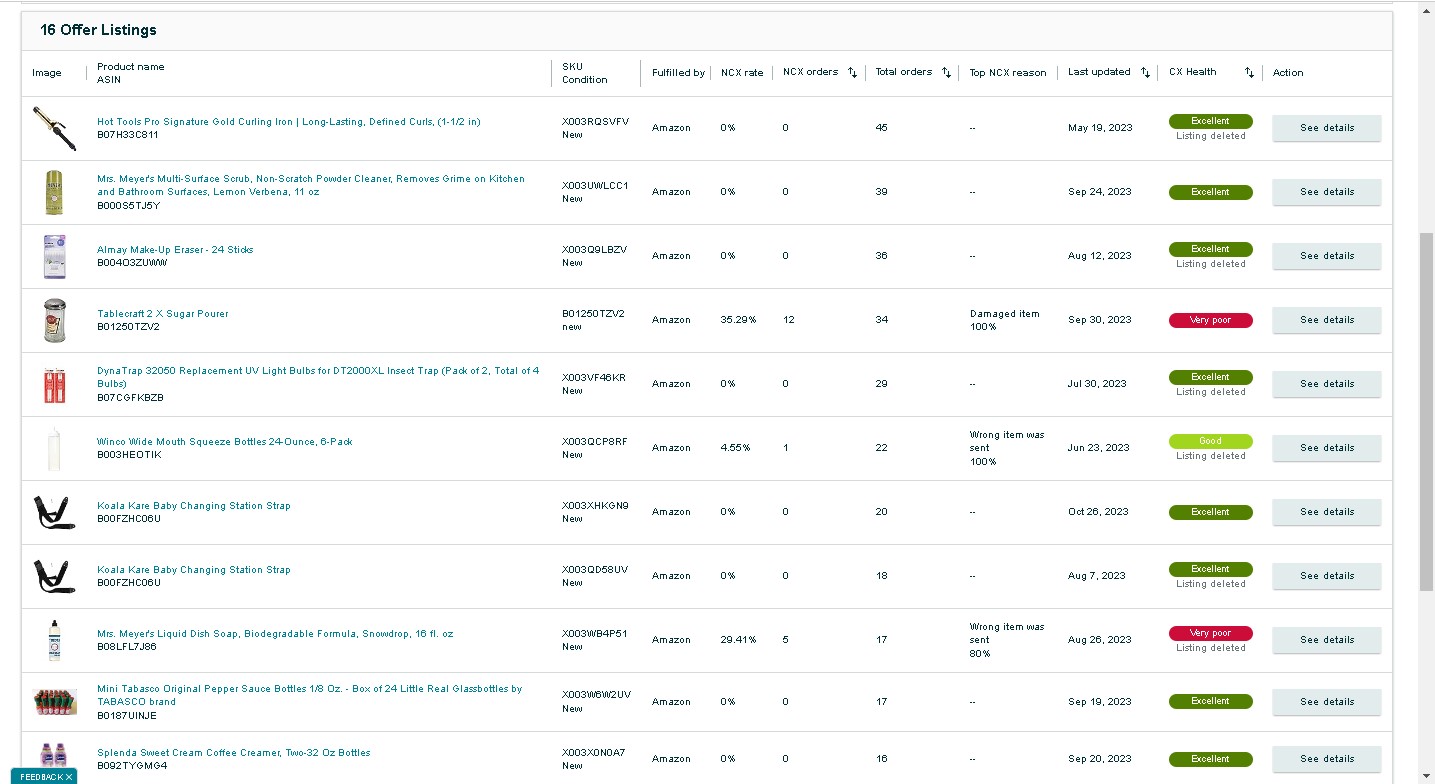Screen dimensions: 1435x784
Task: Open the DynaTrap 32050 Replacement UV Bulbs link
Action: coord(318,377)
